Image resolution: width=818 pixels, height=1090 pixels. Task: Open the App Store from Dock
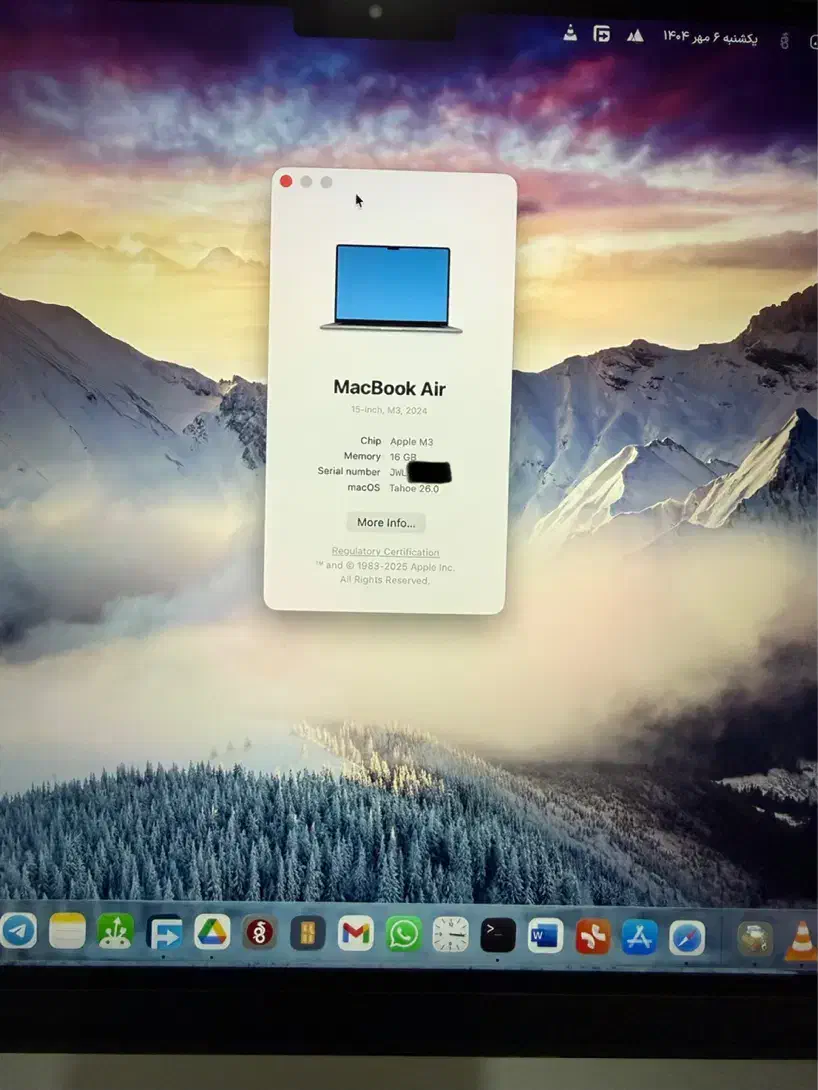click(x=640, y=937)
